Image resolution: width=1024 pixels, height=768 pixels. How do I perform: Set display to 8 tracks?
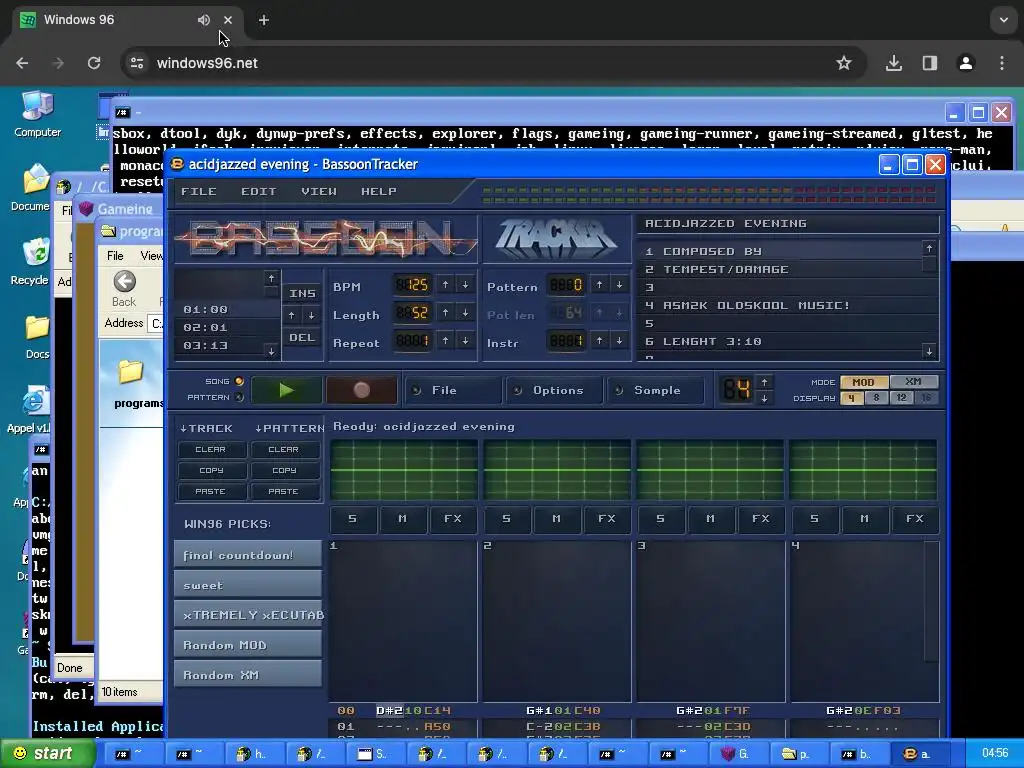876,398
